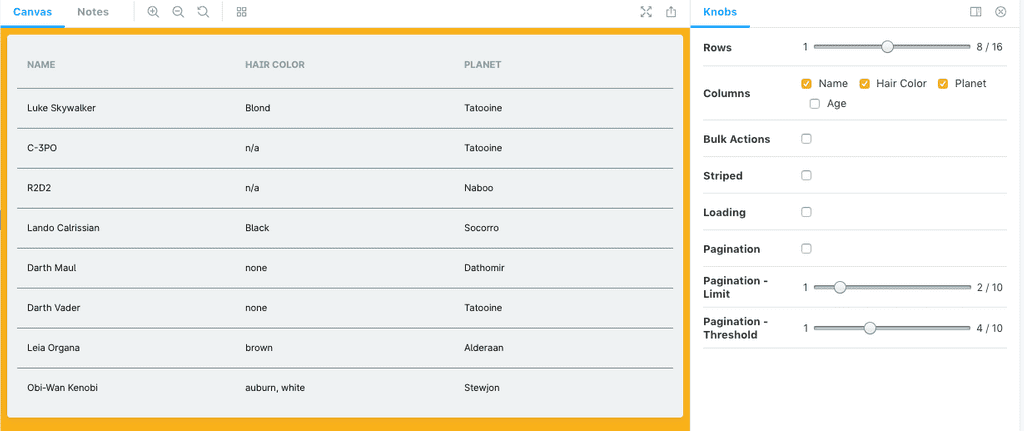This screenshot has height=431, width=1024.
Task: Switch to the Canvas tab
Action: [x=33, y=12]
